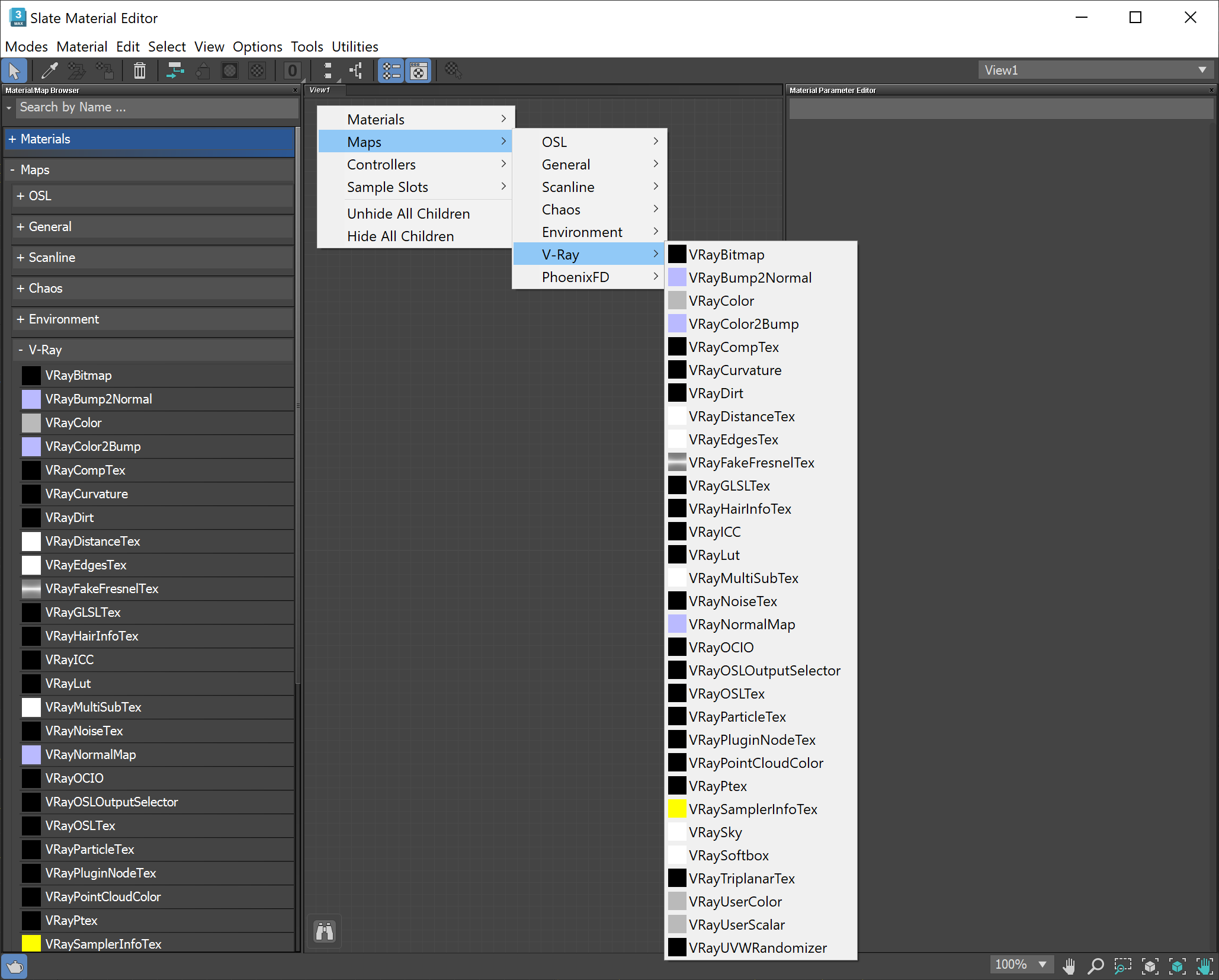Open the Material ID Channel icon
Screen dimensions: 1219x980
(x=293, y=71)
